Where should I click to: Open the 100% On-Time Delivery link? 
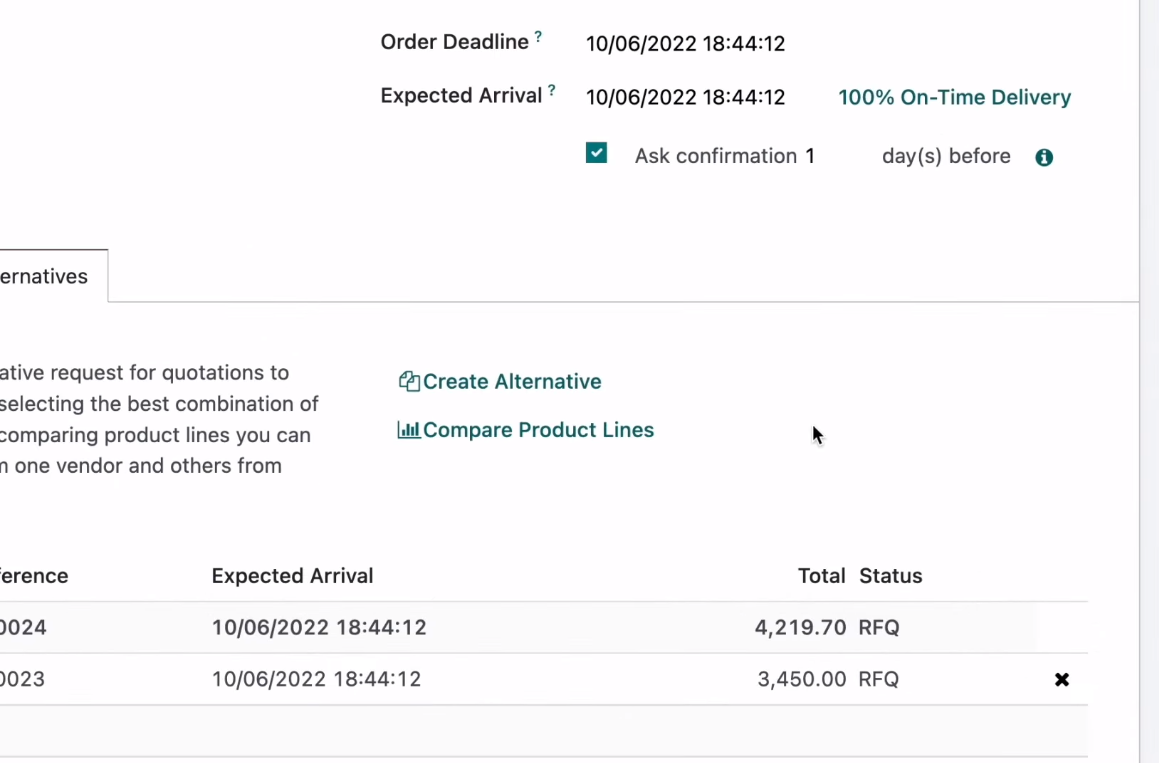pos(954,98)
